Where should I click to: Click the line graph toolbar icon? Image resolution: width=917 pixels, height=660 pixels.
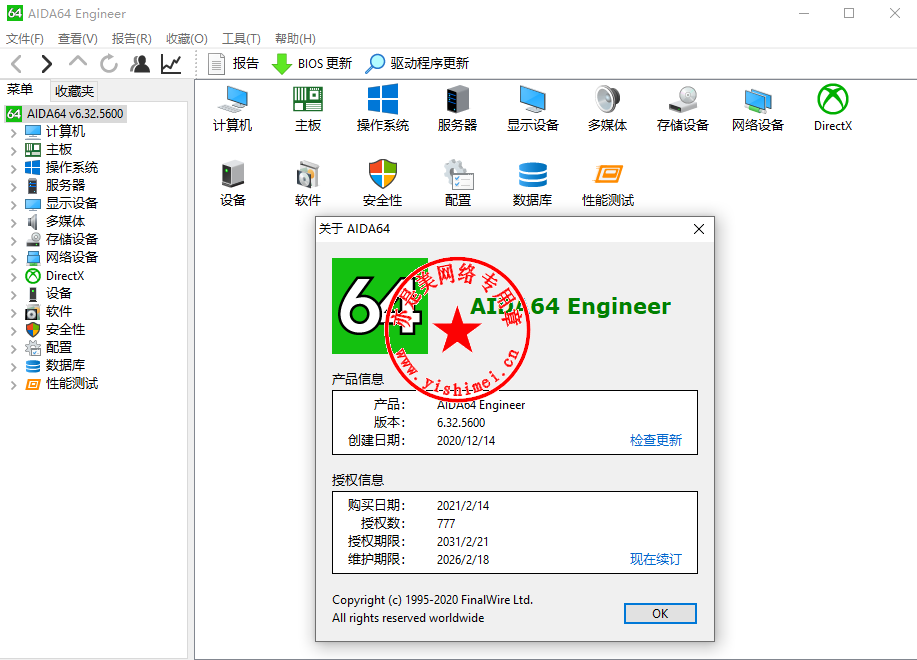(x=171, y=63)
